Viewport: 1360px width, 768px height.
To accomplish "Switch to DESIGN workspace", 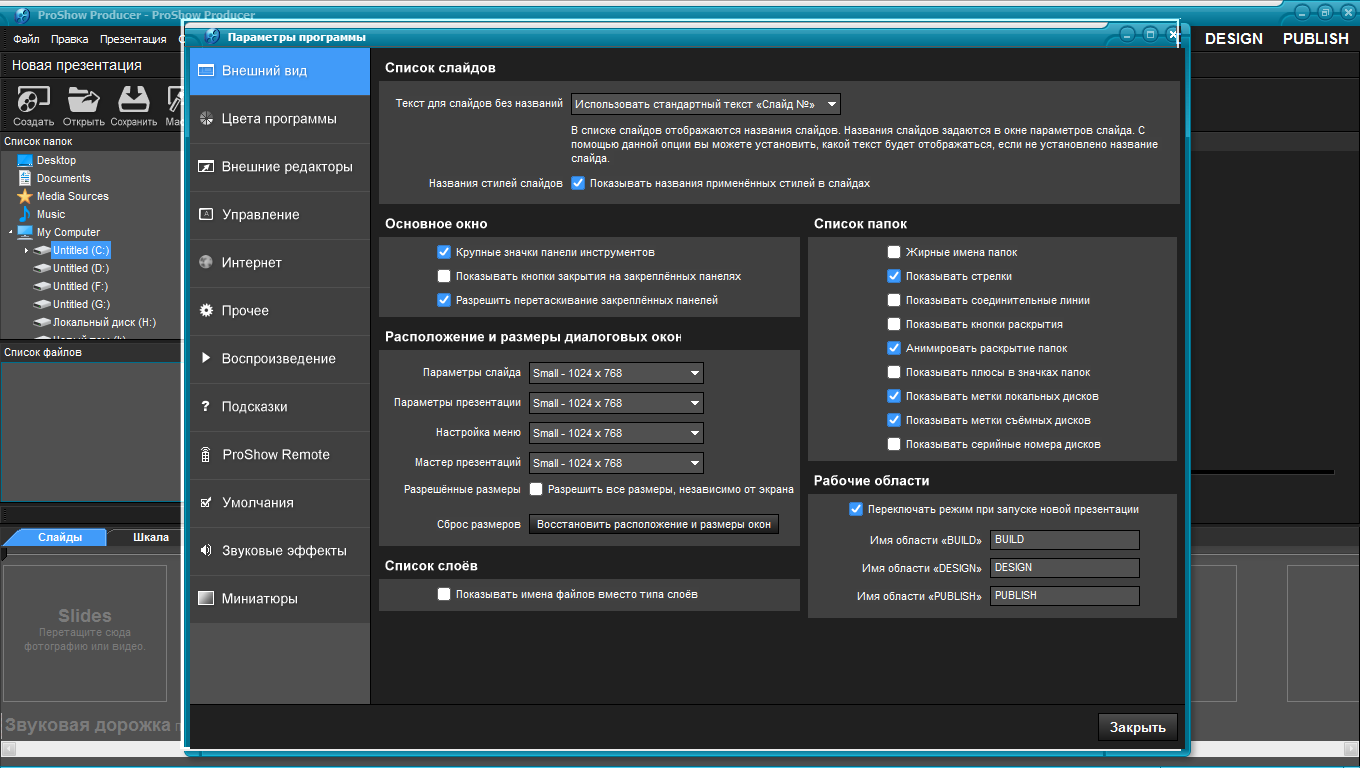I will (x=1234, y=38).
